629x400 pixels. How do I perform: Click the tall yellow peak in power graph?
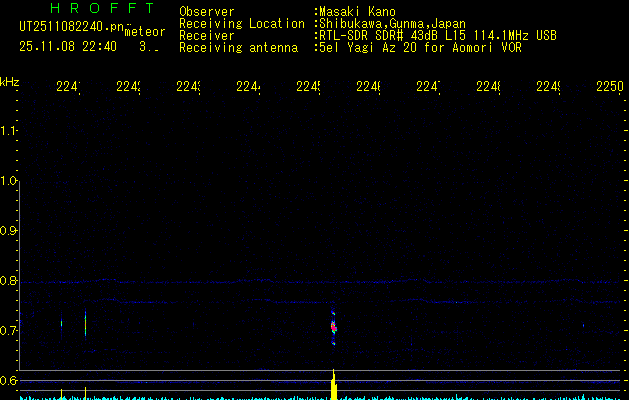point(334,384)
